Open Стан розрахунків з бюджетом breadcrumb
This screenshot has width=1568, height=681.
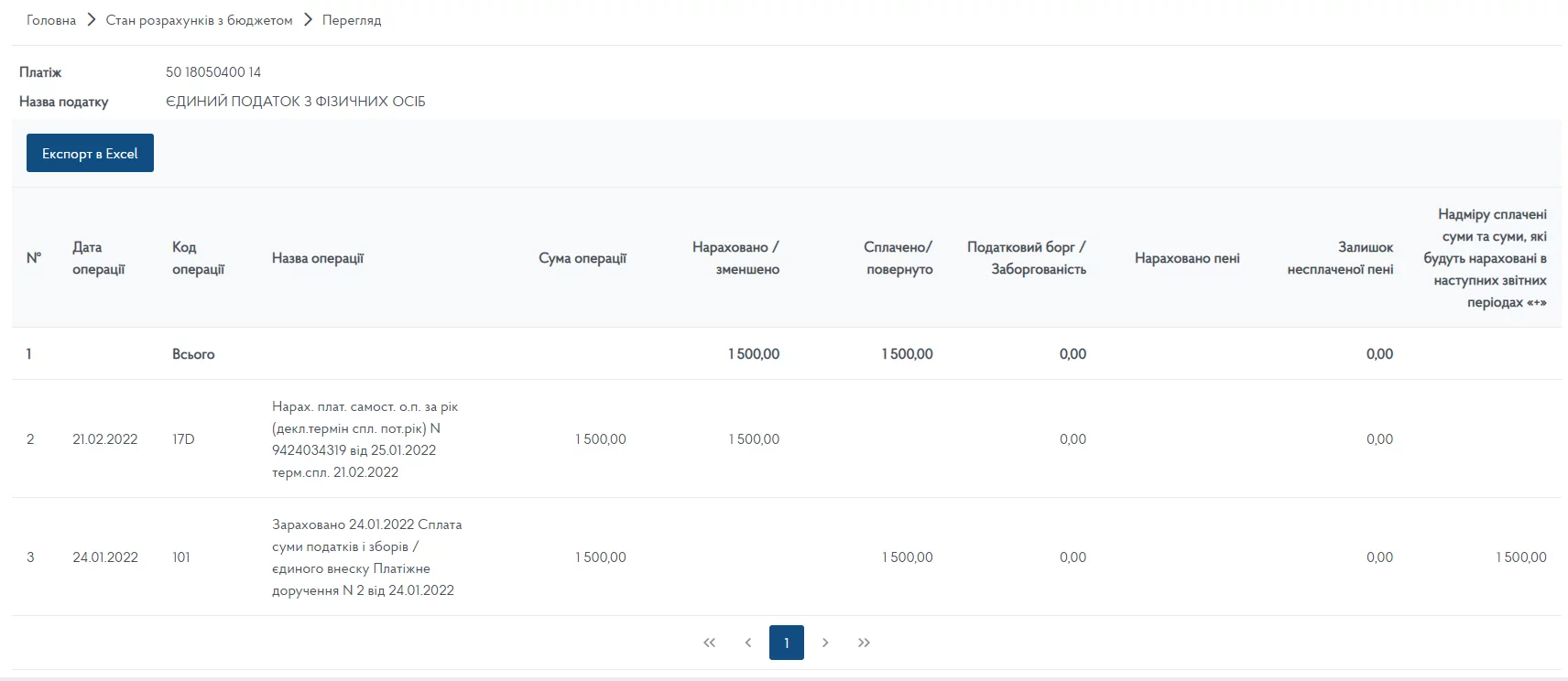pos(199,20)
